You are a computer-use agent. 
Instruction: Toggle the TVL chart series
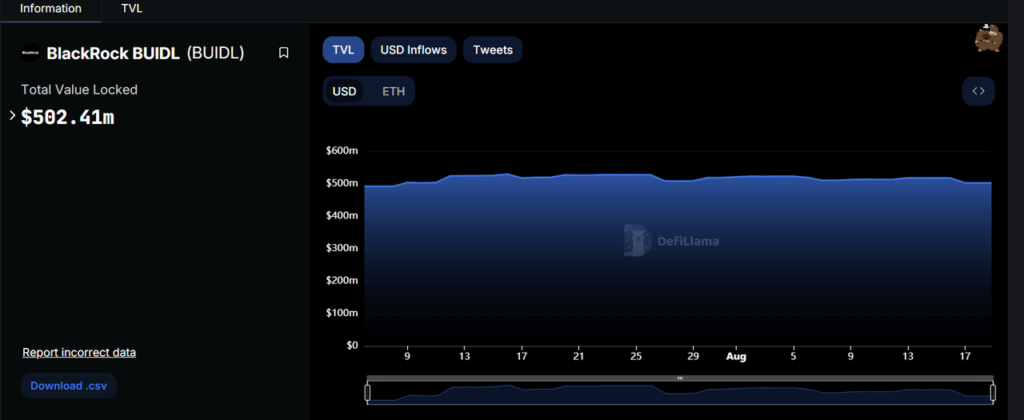344,50
